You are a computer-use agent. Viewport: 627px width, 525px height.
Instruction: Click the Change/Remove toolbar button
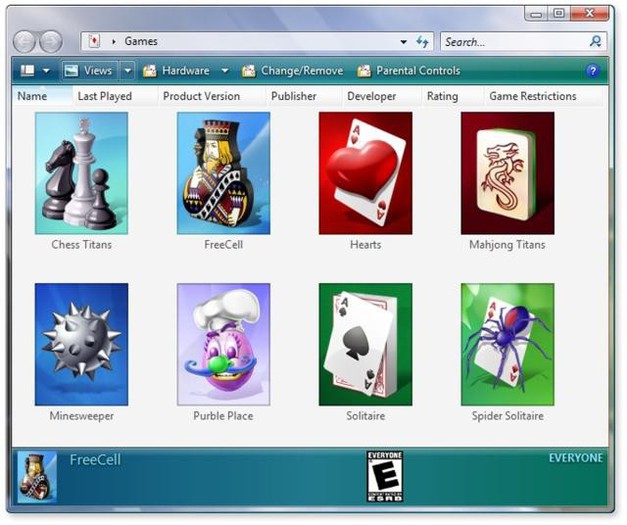[x=292, y=71]
